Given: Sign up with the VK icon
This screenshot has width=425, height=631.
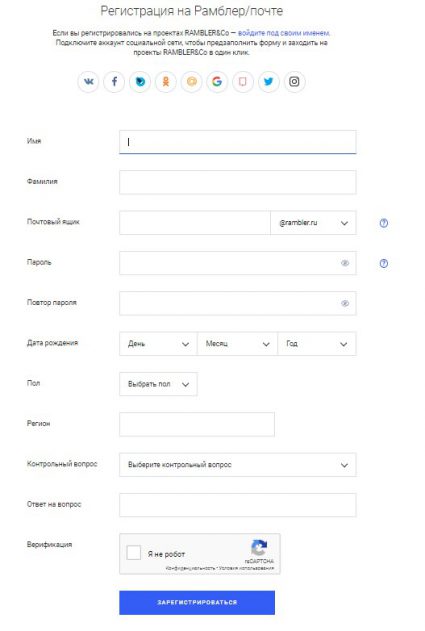Looking at the screenshot, I should tap(88, 82).
